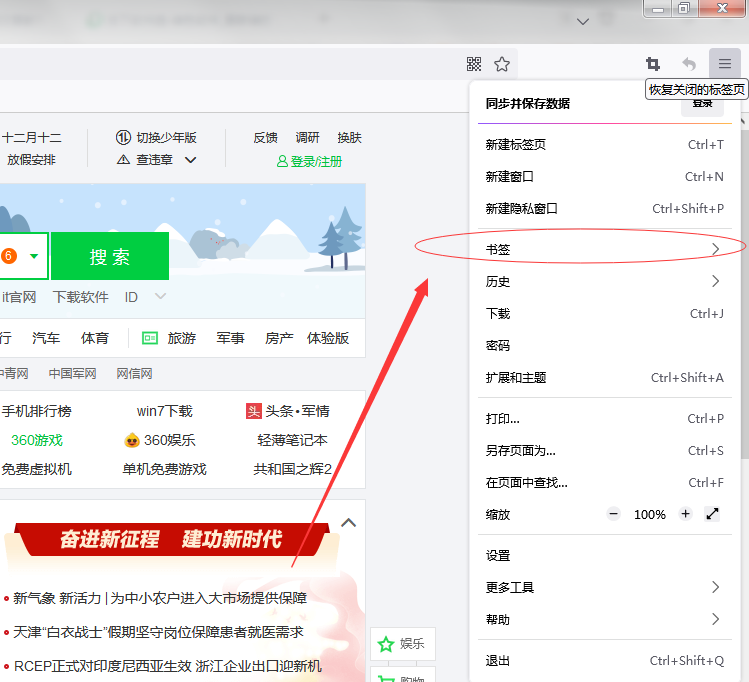
Task: Click the 切换少年版 mode switch
Action: point(156,138)
